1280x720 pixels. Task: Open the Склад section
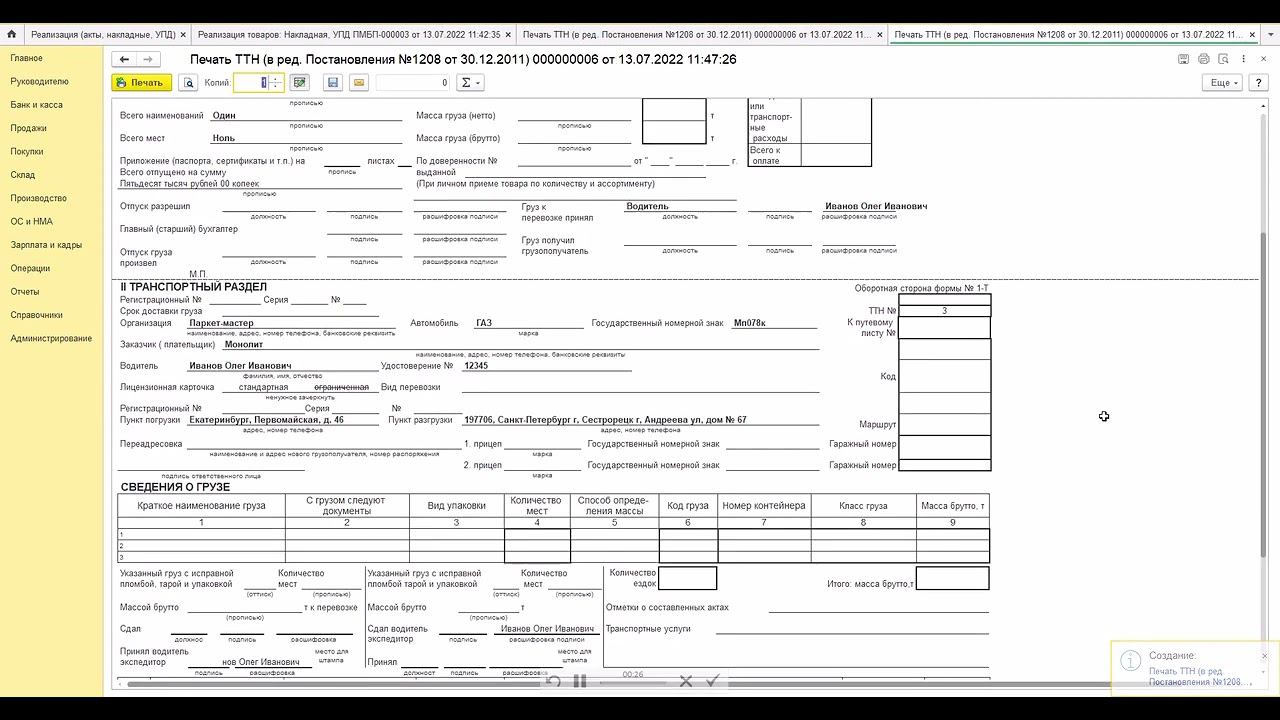point(23,175)
